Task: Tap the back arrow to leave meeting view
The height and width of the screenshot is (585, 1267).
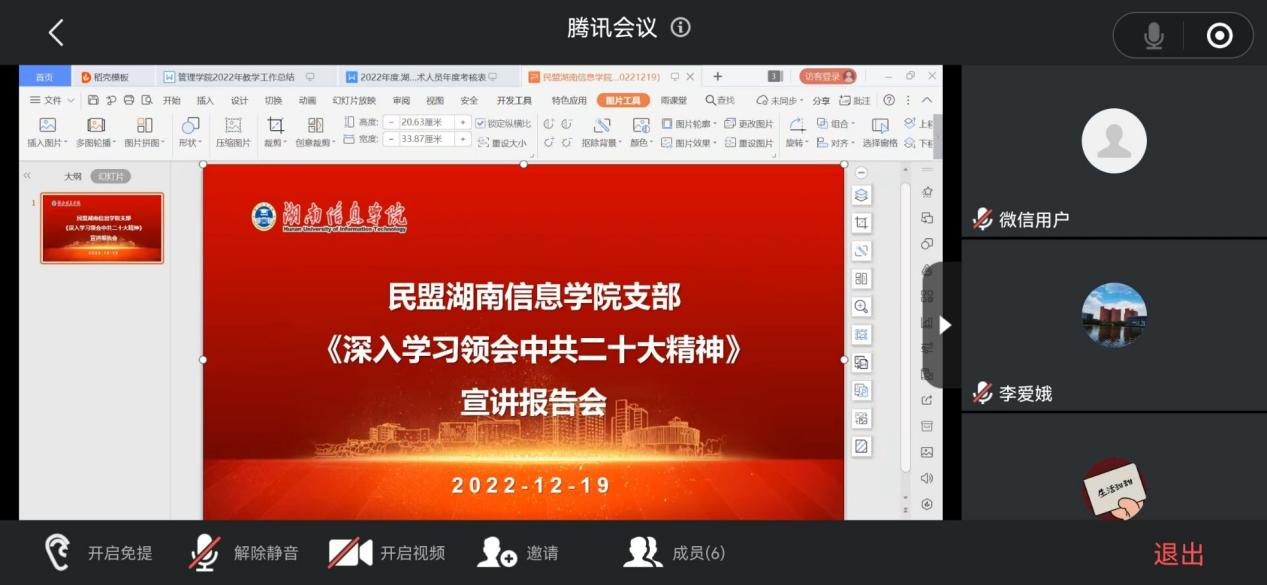Action: click(56, 33)
